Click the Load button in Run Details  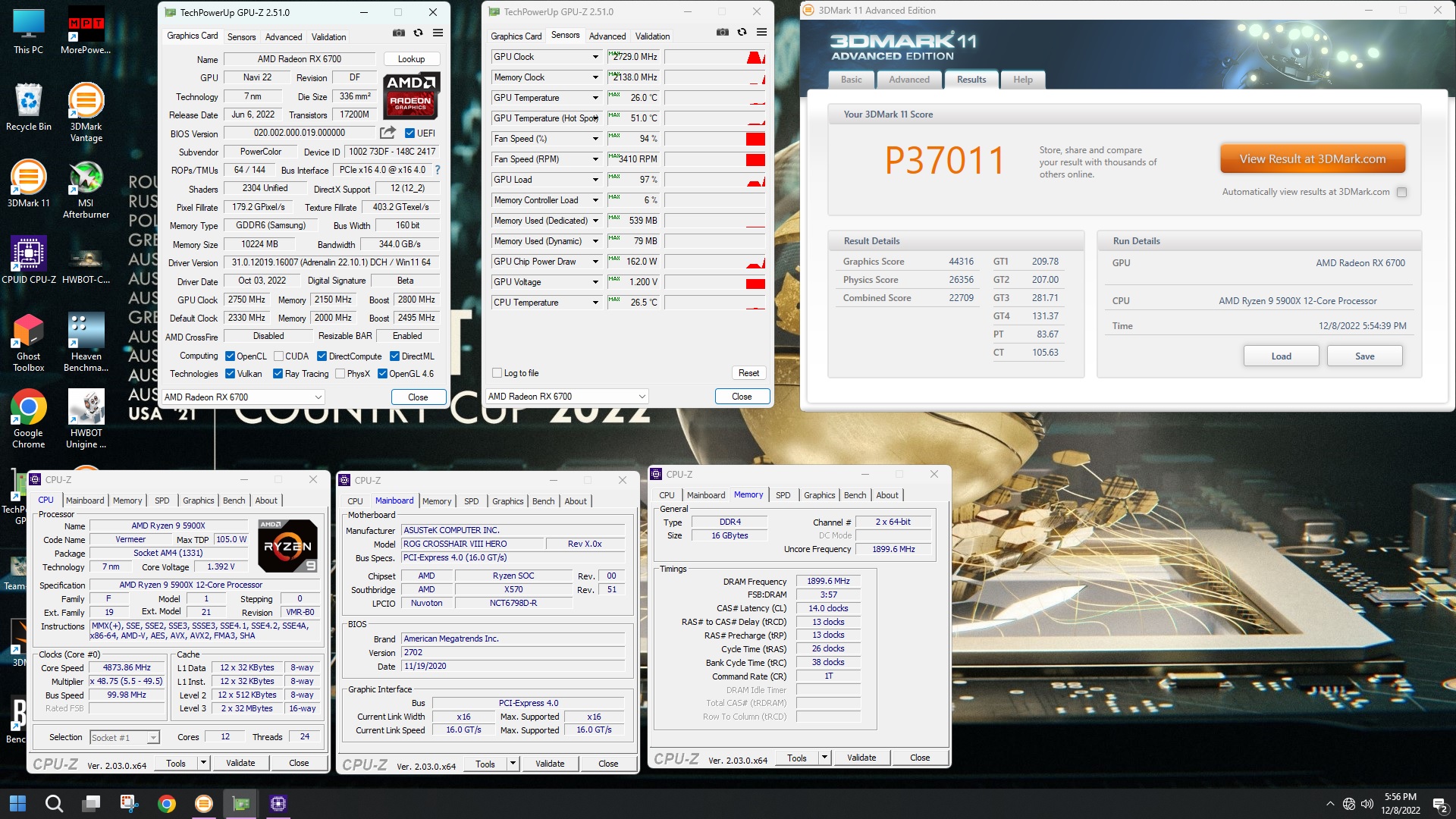1281,356
